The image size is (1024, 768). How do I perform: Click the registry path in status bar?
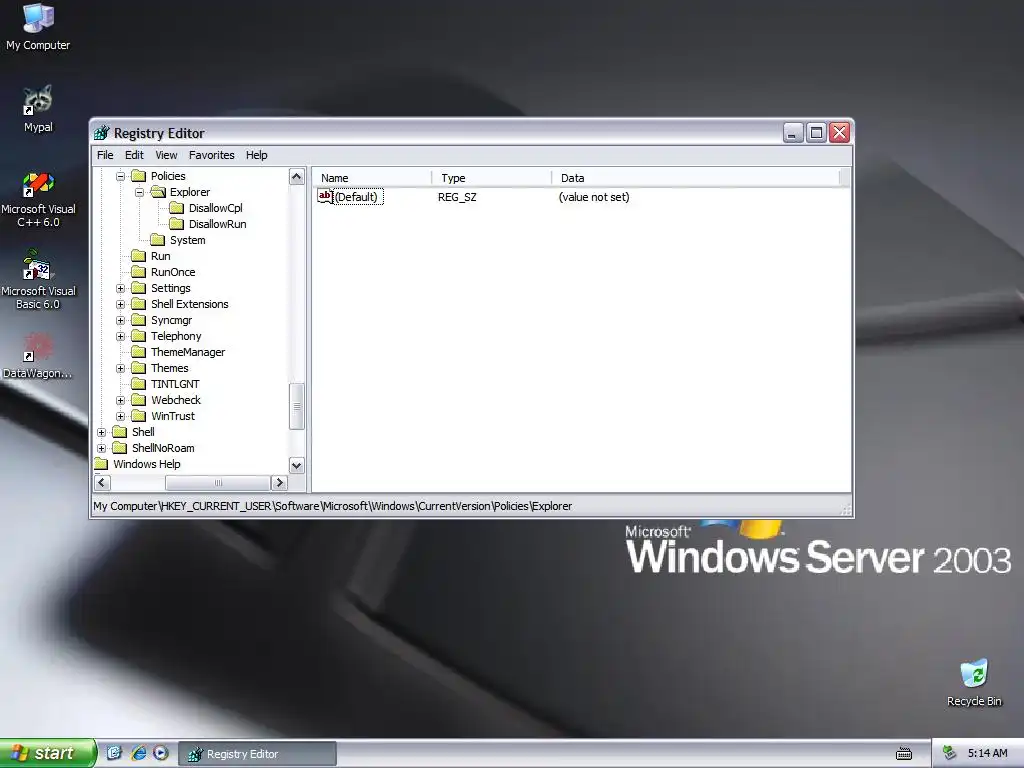coord(332,506)
